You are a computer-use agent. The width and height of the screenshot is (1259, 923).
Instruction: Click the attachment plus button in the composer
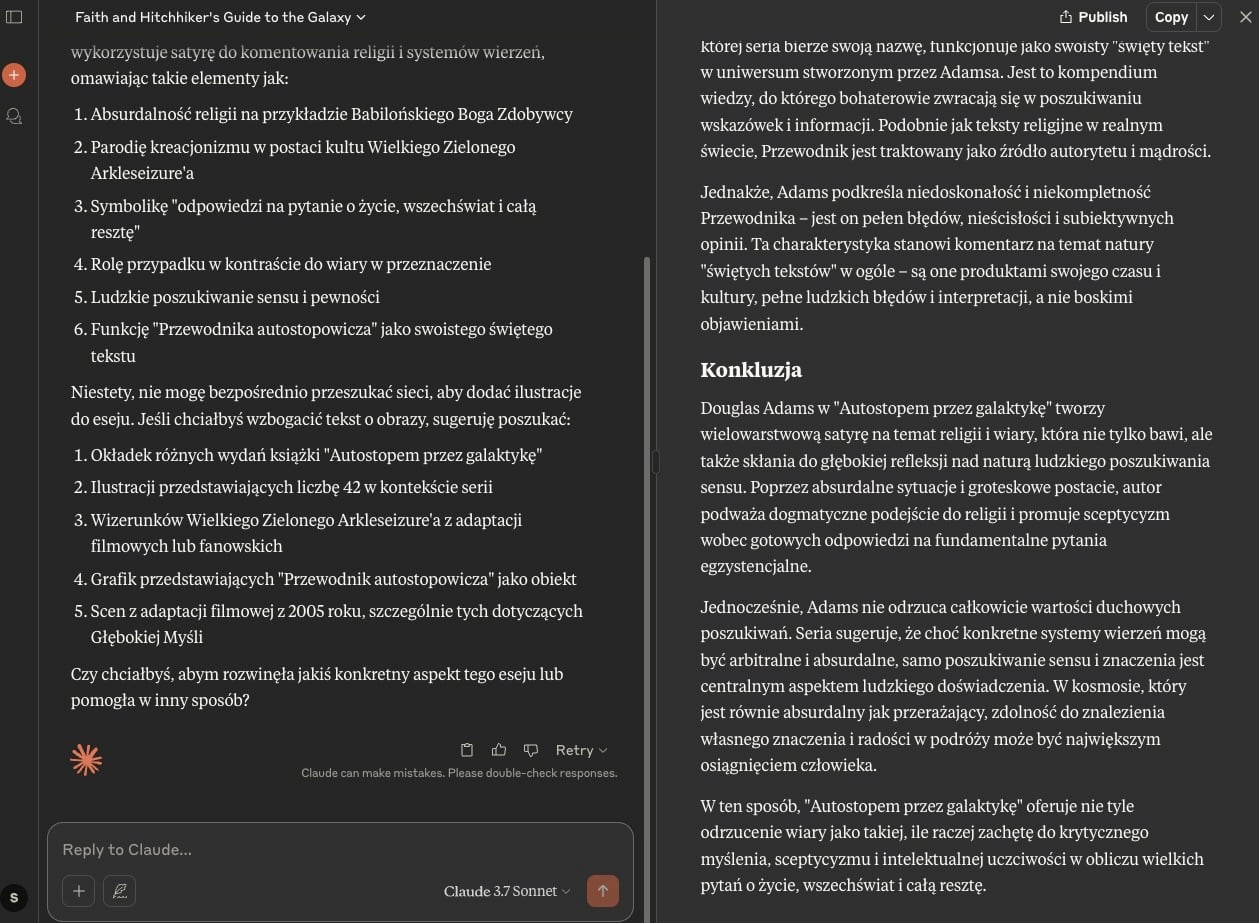coord(78,891)
